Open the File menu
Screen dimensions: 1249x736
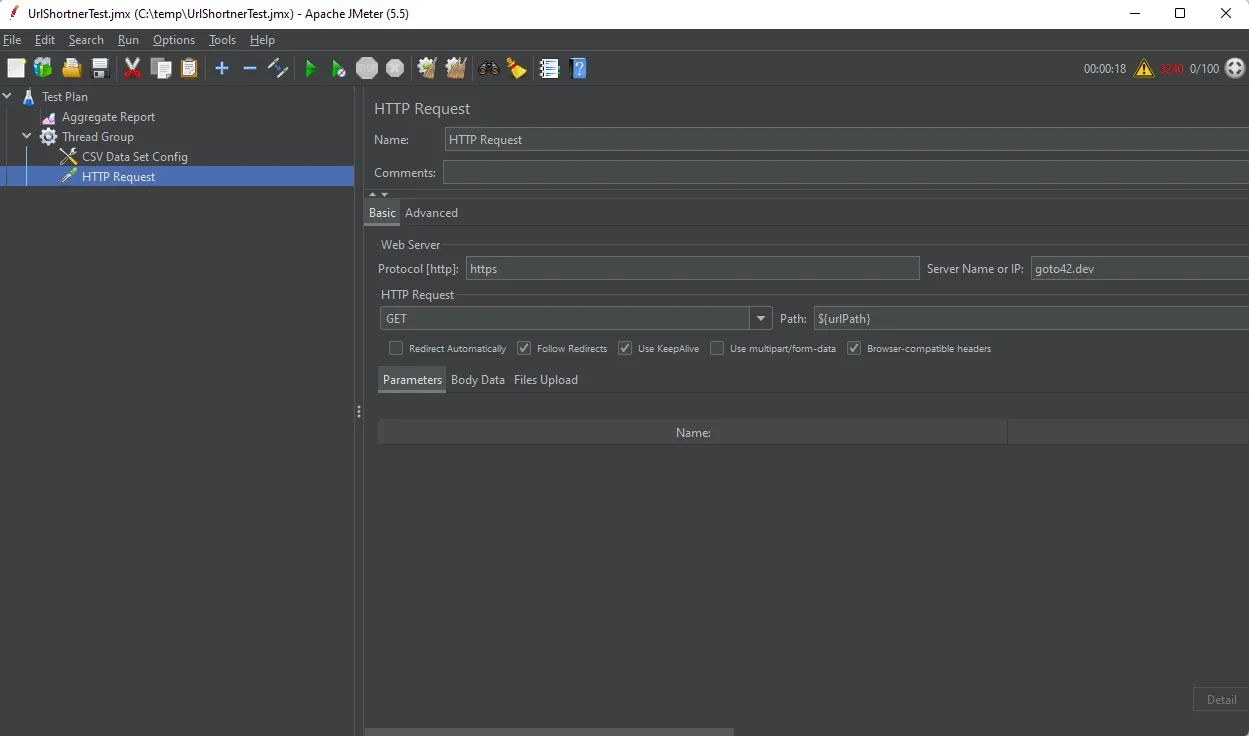(x=12, y=40)
